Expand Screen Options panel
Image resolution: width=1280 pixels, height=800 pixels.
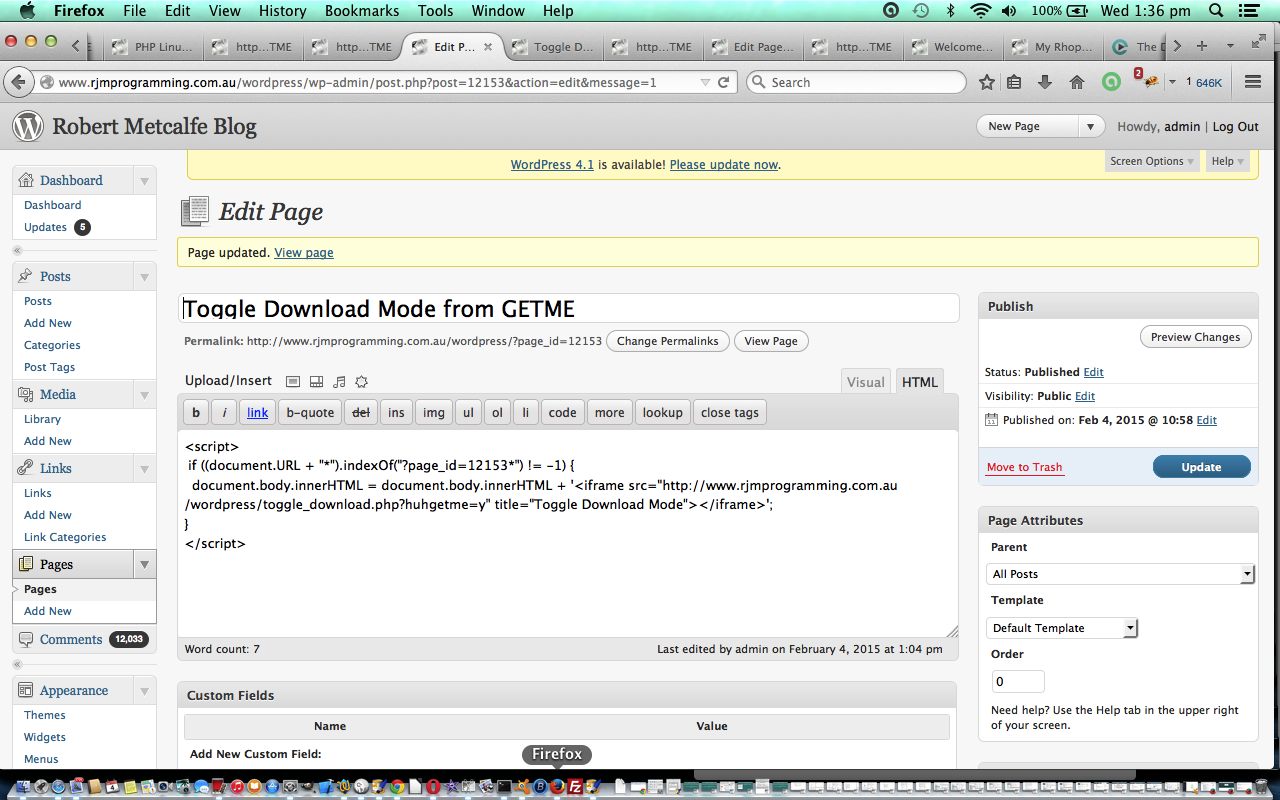[x=1153, y=161]
